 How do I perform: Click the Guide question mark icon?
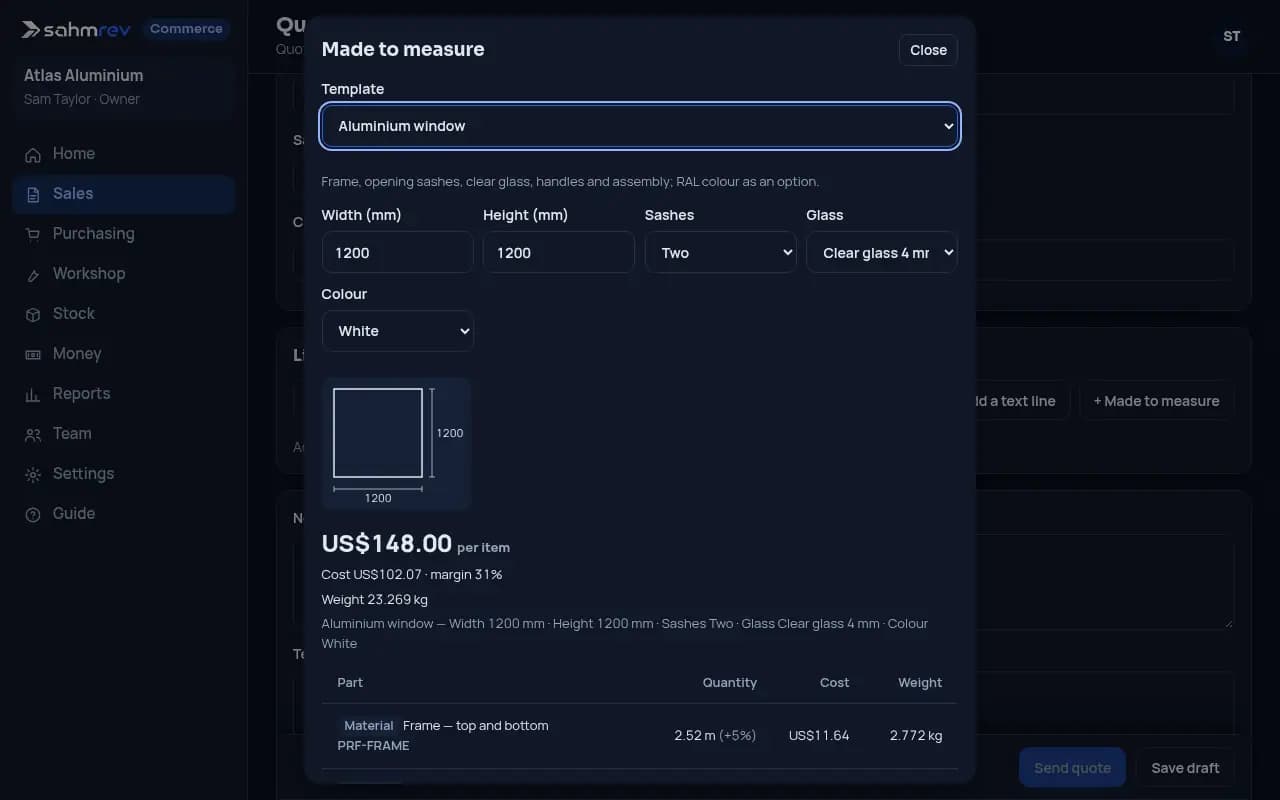click(33, 514)
